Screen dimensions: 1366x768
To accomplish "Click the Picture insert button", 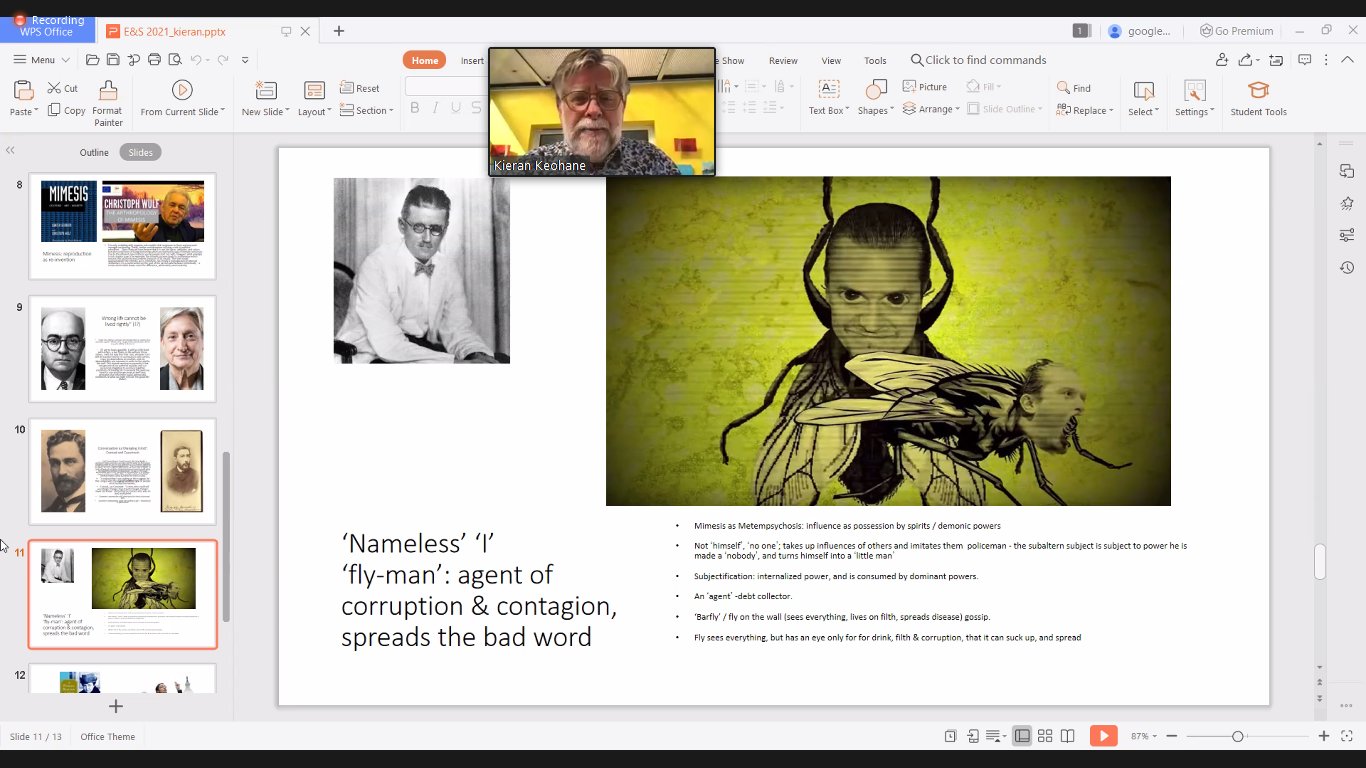I will 925,87.
